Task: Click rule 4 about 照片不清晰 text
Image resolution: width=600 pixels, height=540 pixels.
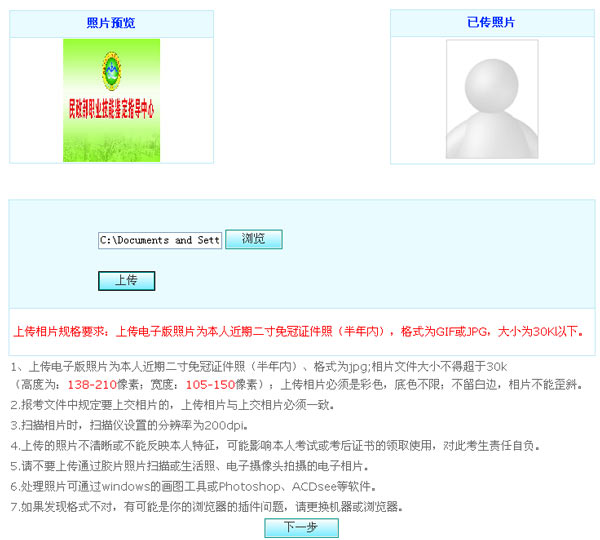Action: 276,445
